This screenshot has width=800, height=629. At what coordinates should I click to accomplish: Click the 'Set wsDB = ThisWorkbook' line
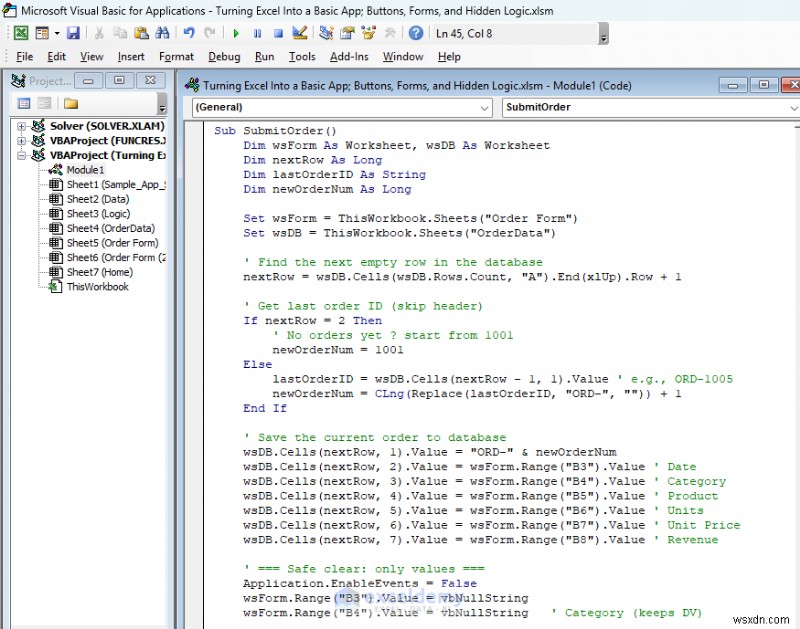pyautogui.click(x=399, y=233)
